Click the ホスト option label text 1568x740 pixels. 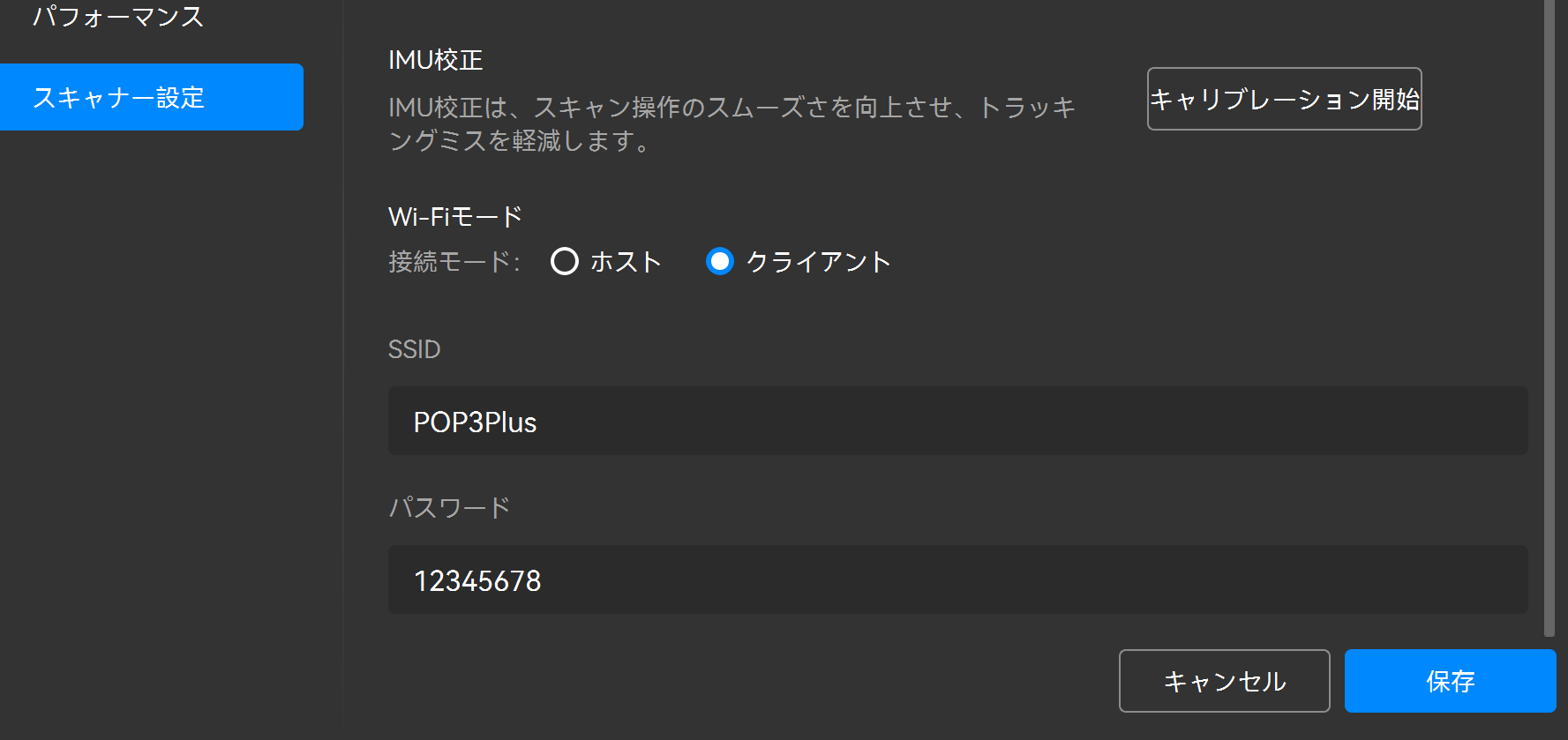pos(626,262)
